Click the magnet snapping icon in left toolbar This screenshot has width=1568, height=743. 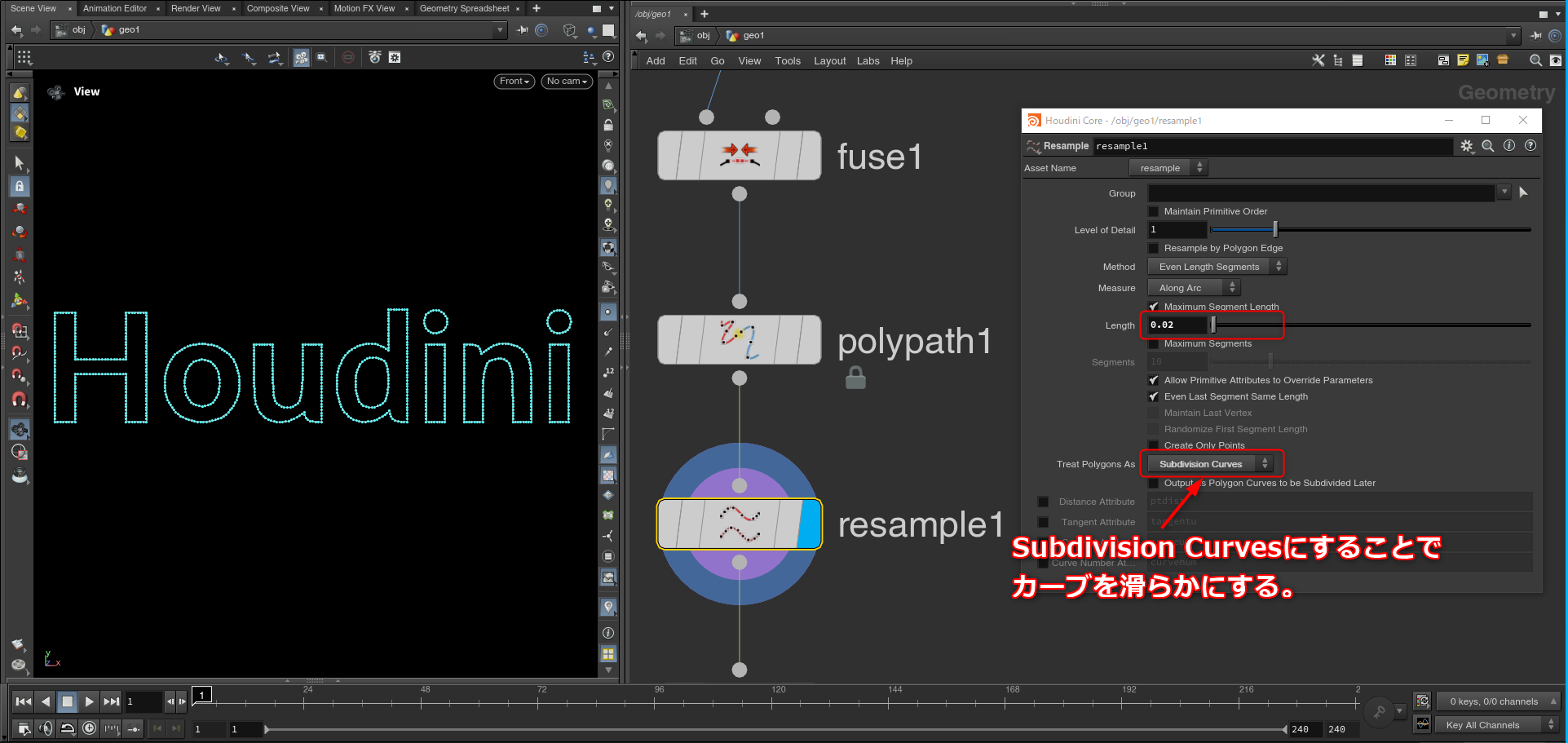pyautogui.click(x=20, y=400)
